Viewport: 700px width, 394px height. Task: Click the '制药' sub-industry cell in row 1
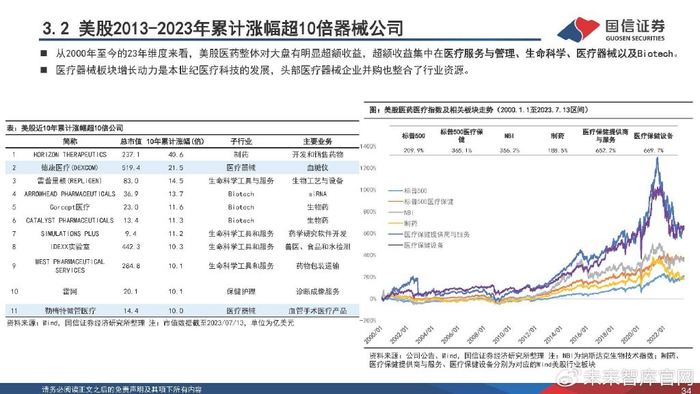coord(241,154)
